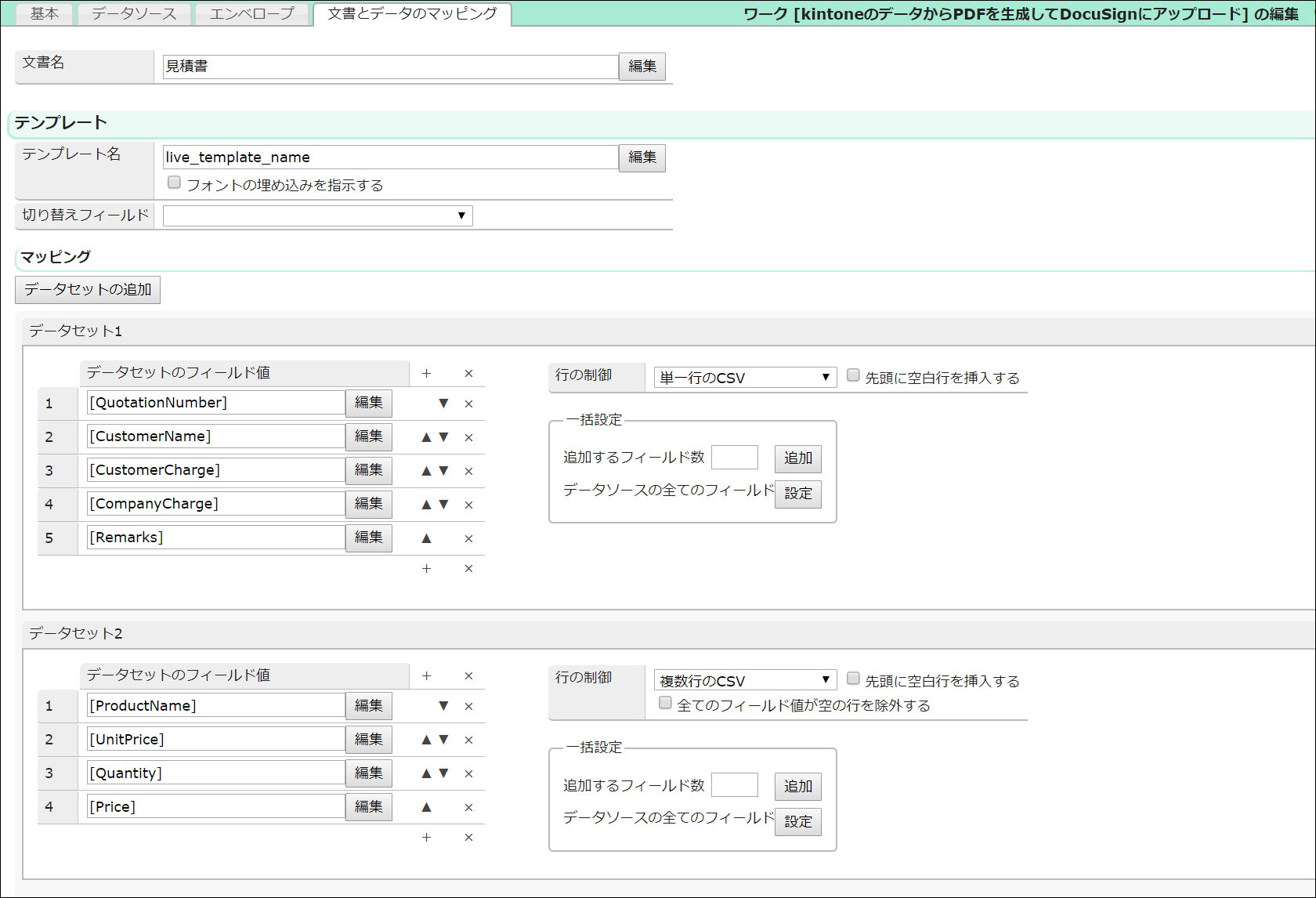Check 先頭に空白行を挿入する in データセット1

853,375
